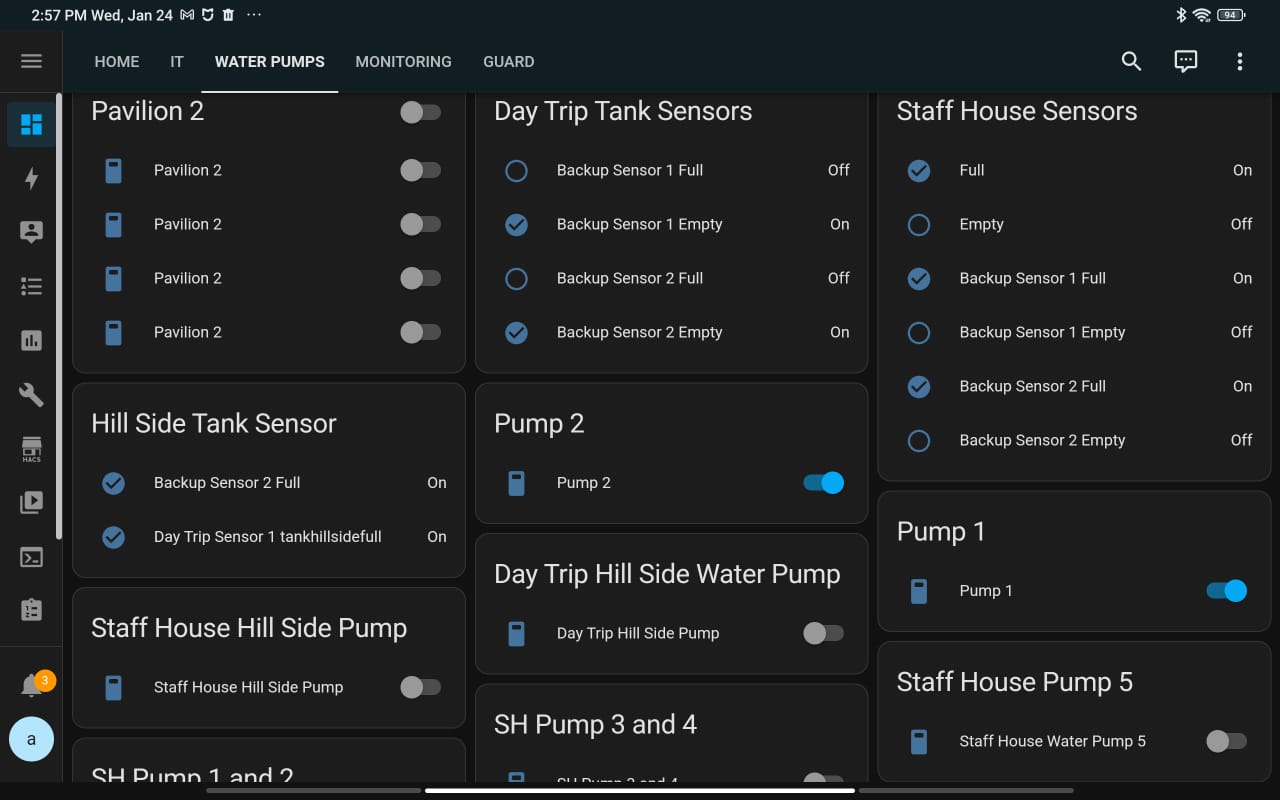This screenshot has width=1280, height=800.
Task: Open the wrench tools sidebar icon
Action: pyautogui.click(x=31, y=394)
